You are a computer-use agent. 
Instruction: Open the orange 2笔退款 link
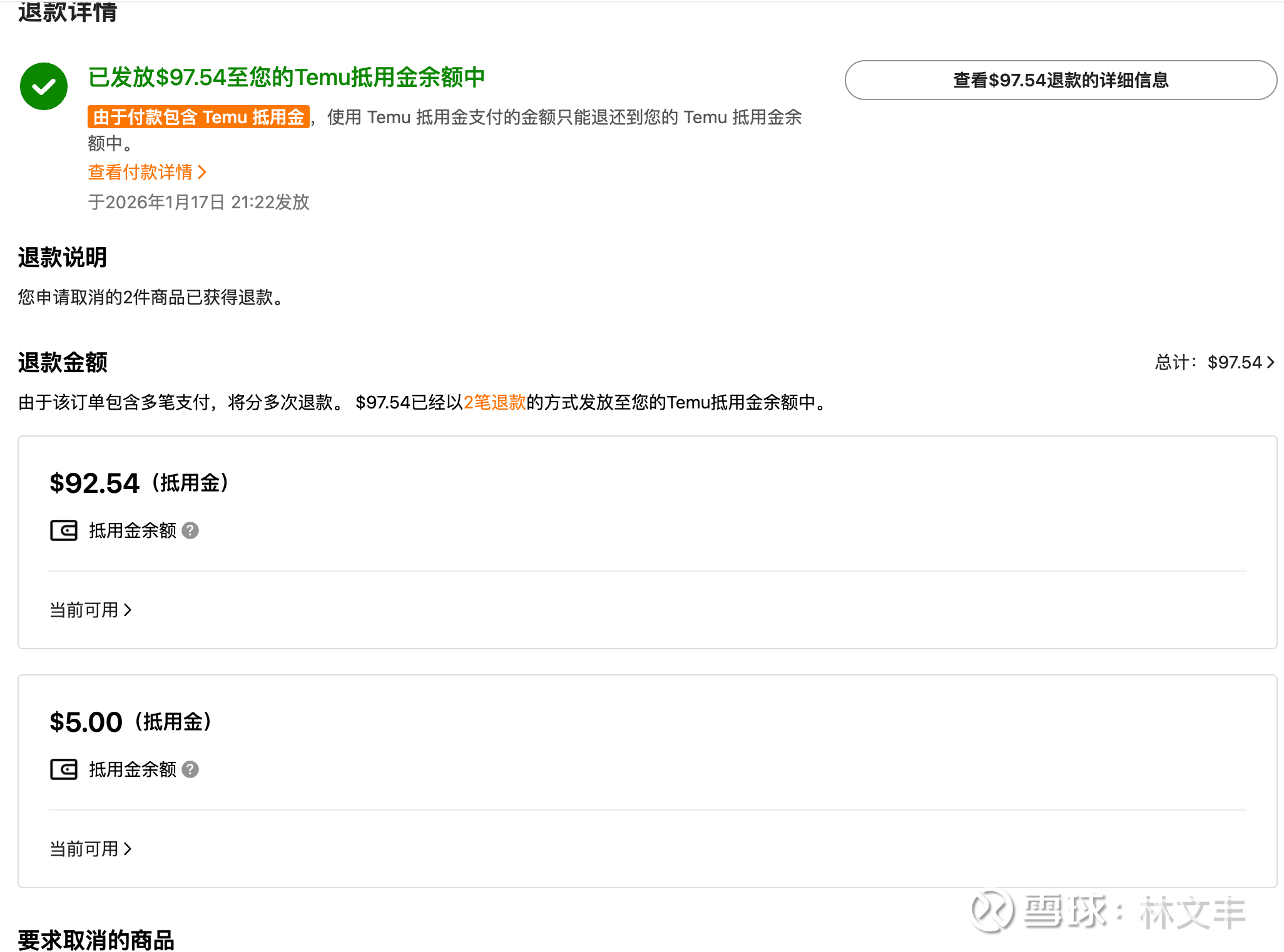[x=494, y=402]
